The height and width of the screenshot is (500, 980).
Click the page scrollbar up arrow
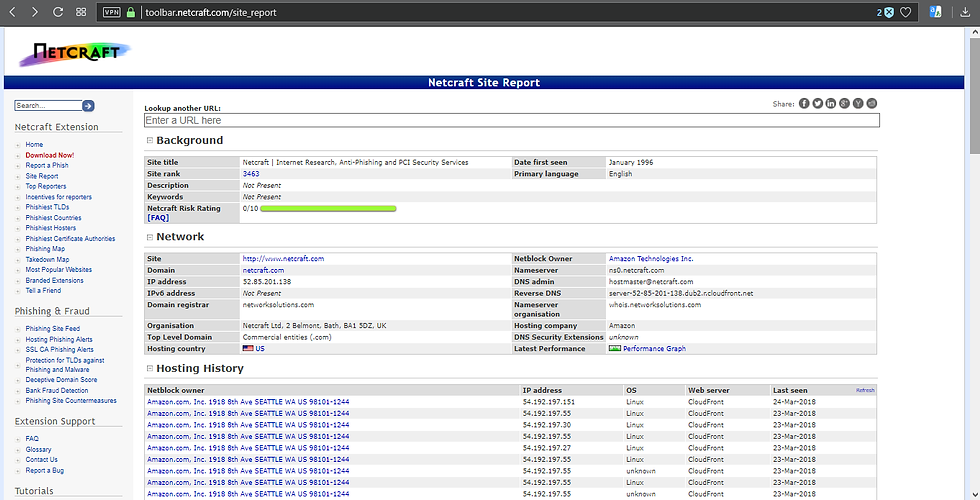coord(974,32)
